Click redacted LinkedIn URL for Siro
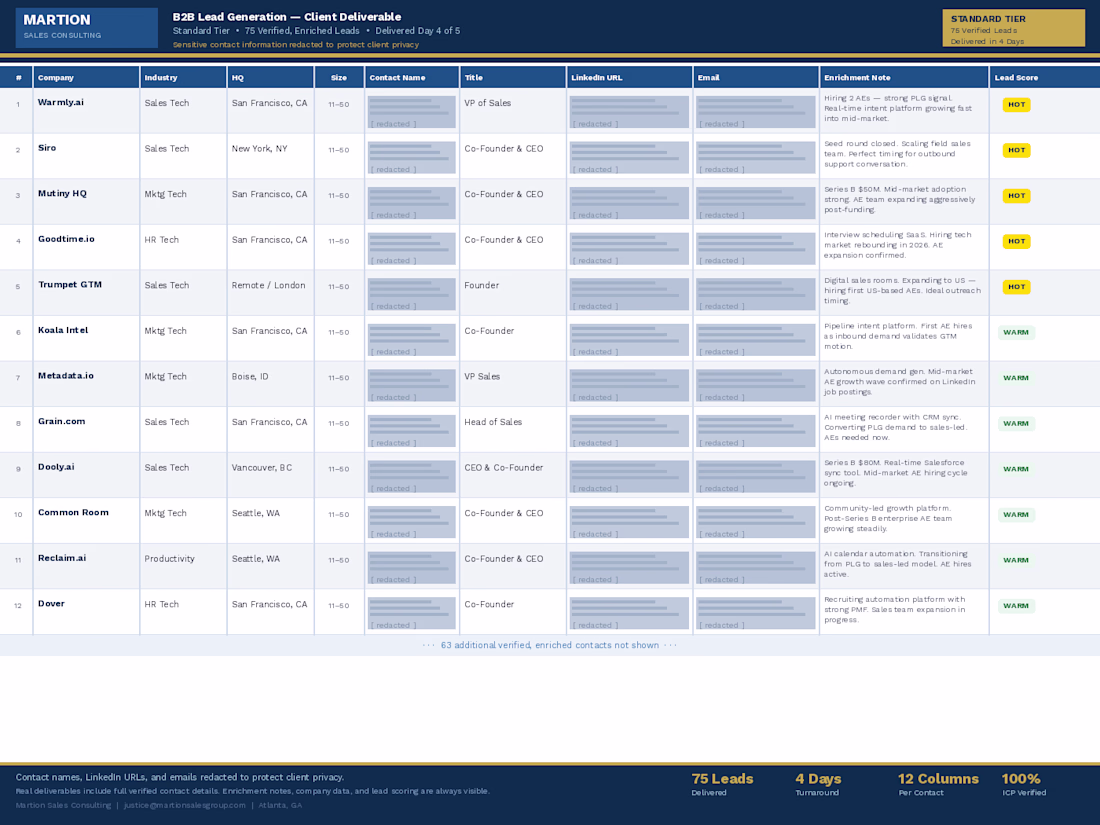The image size is (1100, 825). (x=629, y=158)
